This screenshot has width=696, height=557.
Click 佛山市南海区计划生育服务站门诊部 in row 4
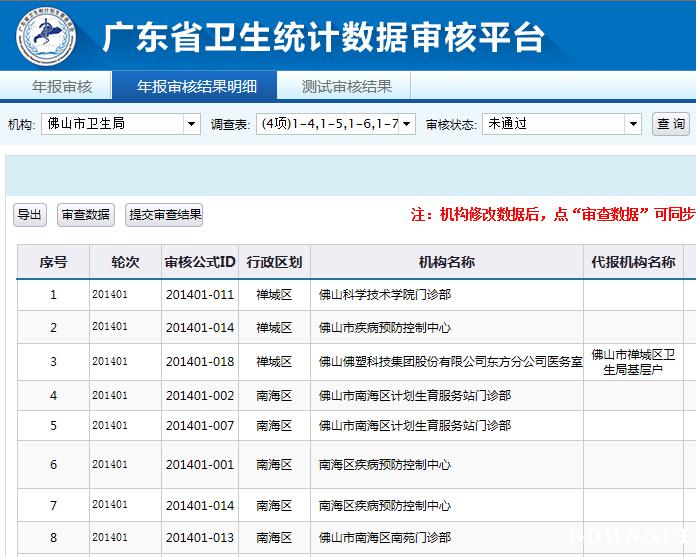[415, 395]
